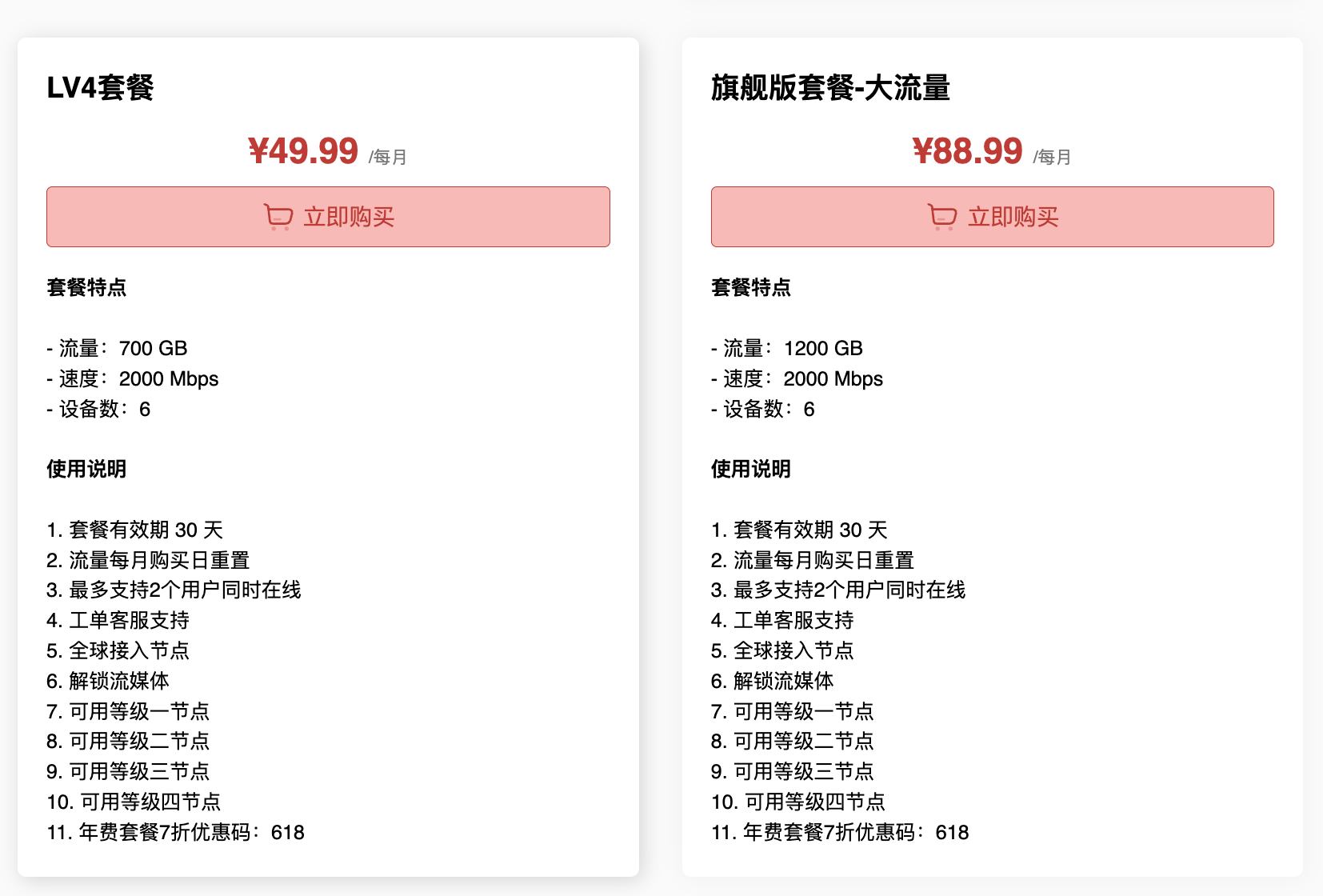Viewport: 1323px width, 896px height.
Task: Click the 618 discount code on LV4套餐
Action: click(x=286, y=832)
